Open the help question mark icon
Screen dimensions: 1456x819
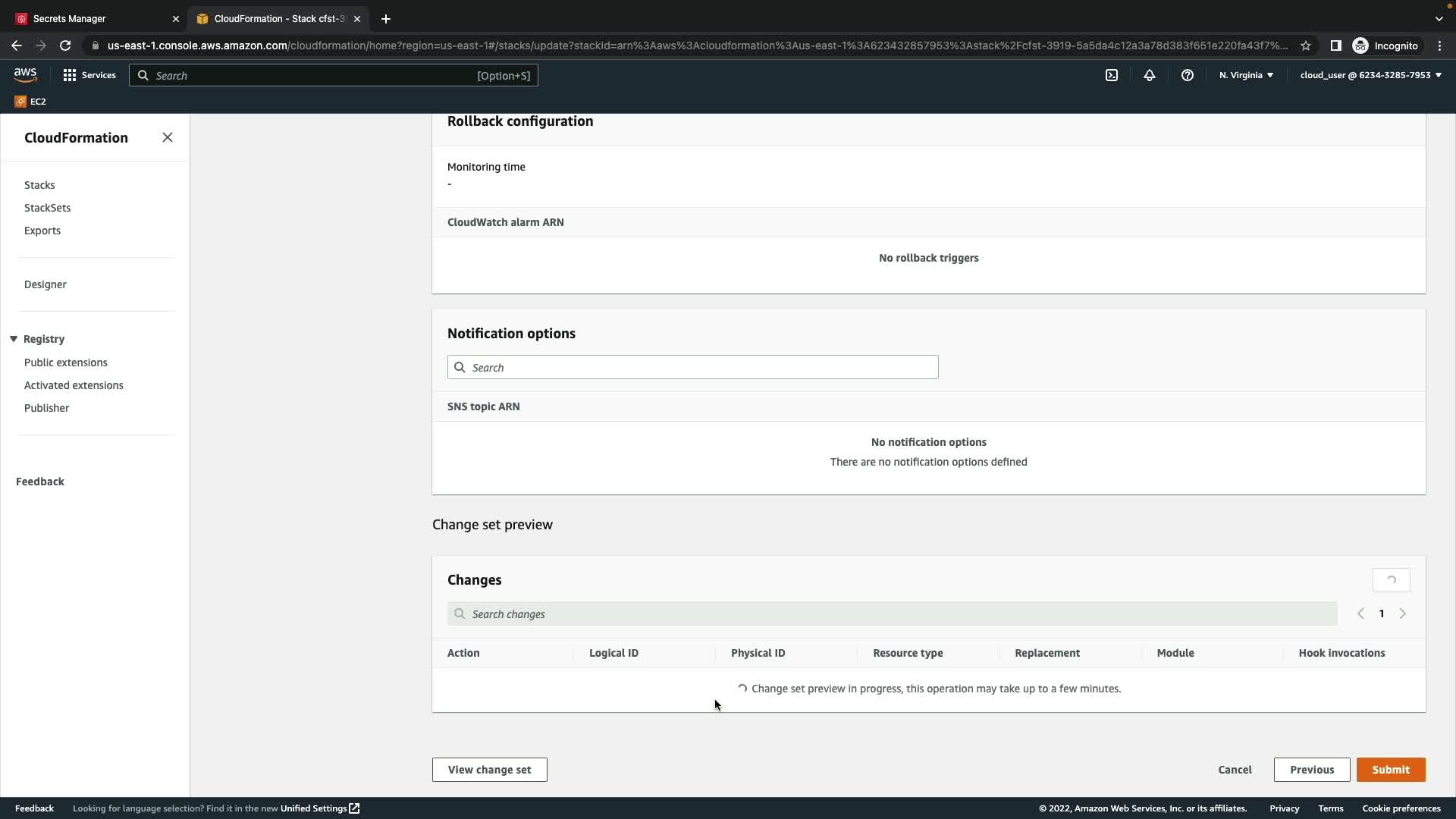[1188, 75]
